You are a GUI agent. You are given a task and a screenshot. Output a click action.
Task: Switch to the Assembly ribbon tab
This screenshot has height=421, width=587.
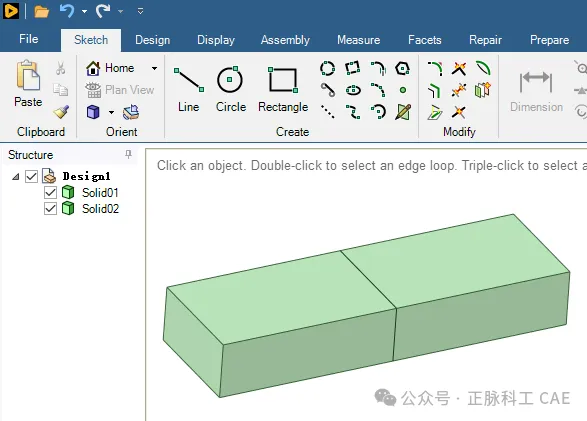click(285, 40)
